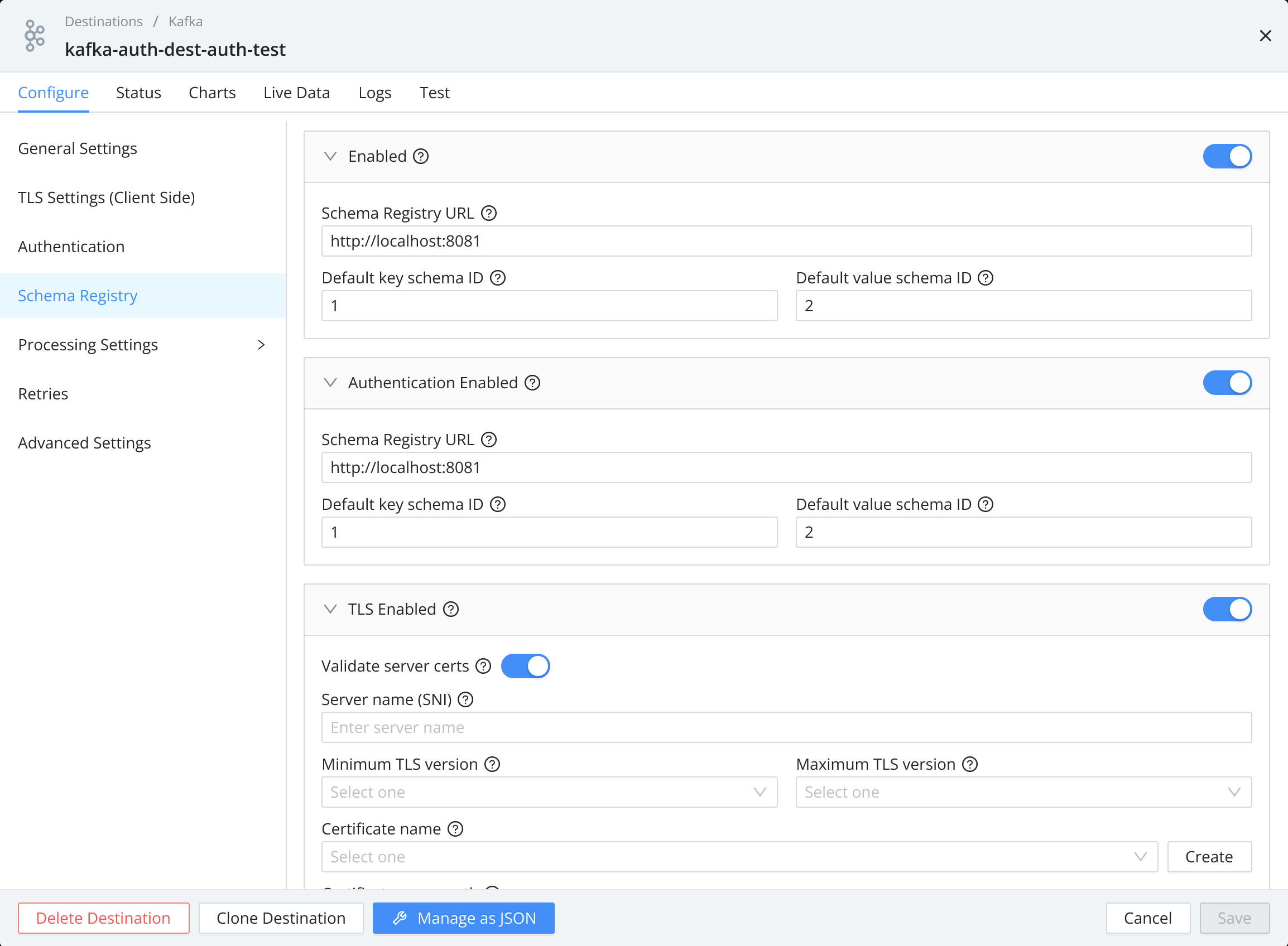
Task: Click the Server name (SNI) input field
Action: [x=786, y=727]
